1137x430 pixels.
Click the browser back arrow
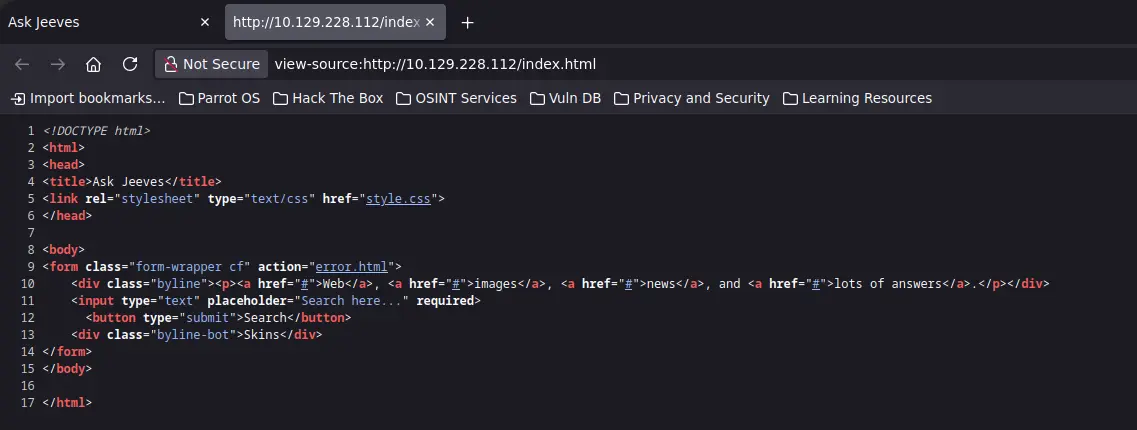tap(22, 65)
